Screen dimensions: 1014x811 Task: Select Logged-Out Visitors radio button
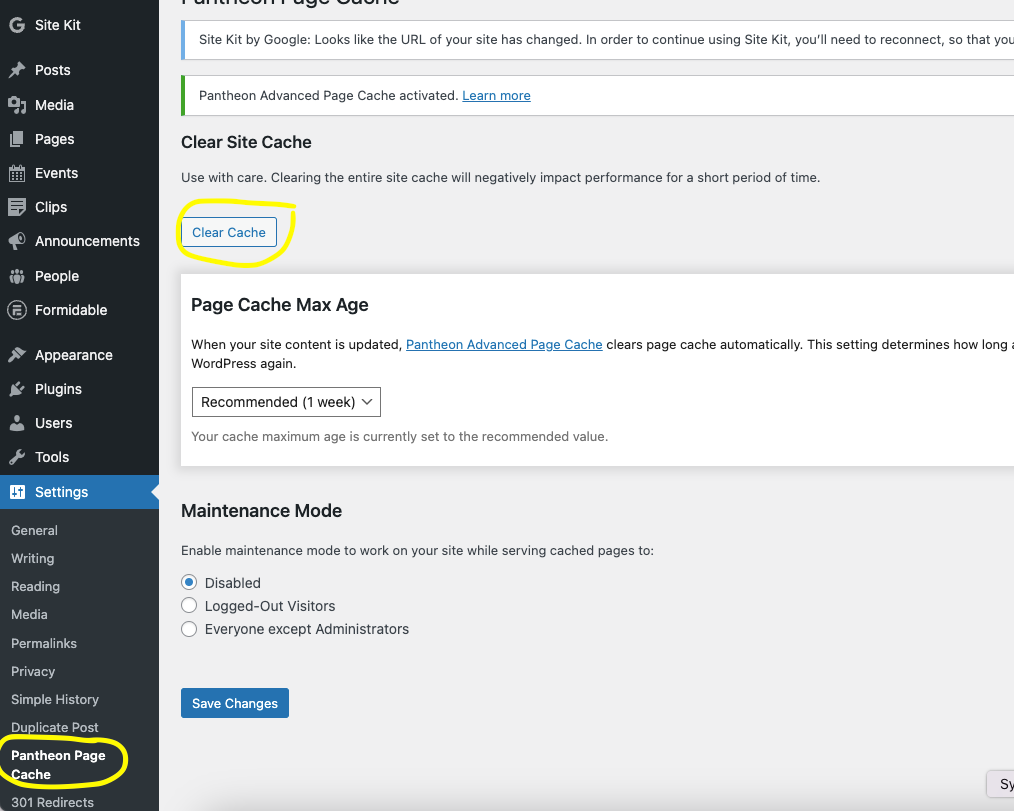tap(189, 606)
